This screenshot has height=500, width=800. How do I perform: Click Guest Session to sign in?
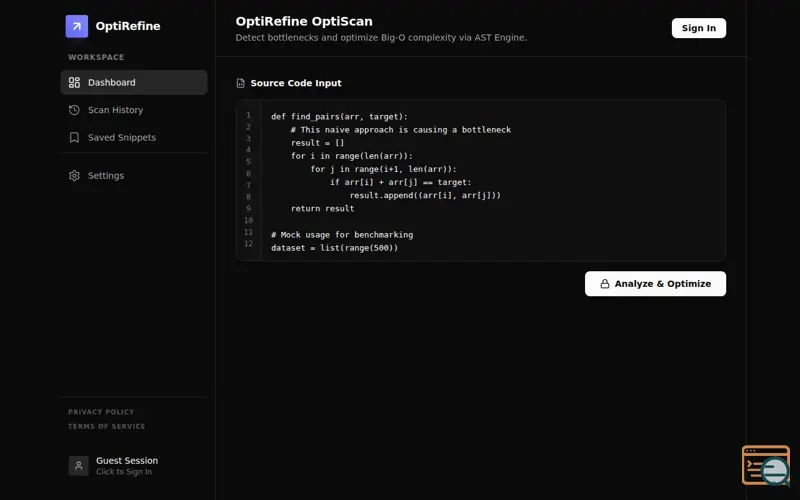(134, 465)
